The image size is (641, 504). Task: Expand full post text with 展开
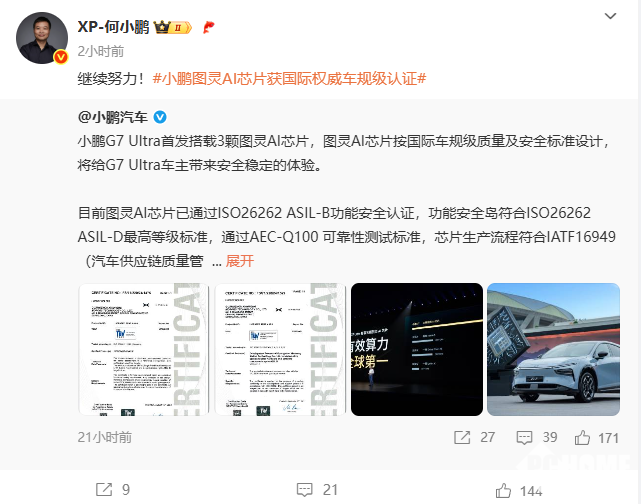240,261
